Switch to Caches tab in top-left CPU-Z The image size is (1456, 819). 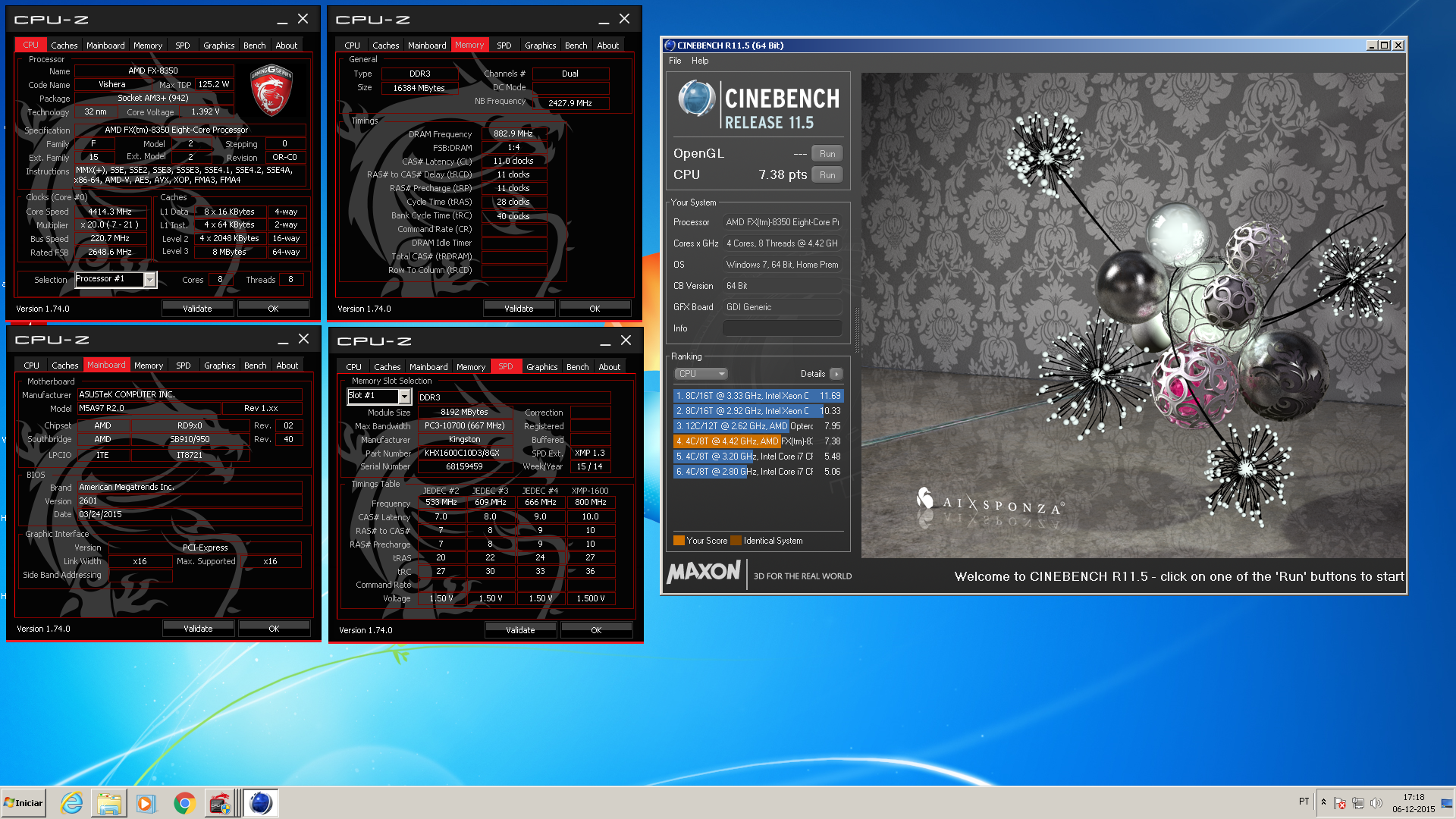coord(64,45)
